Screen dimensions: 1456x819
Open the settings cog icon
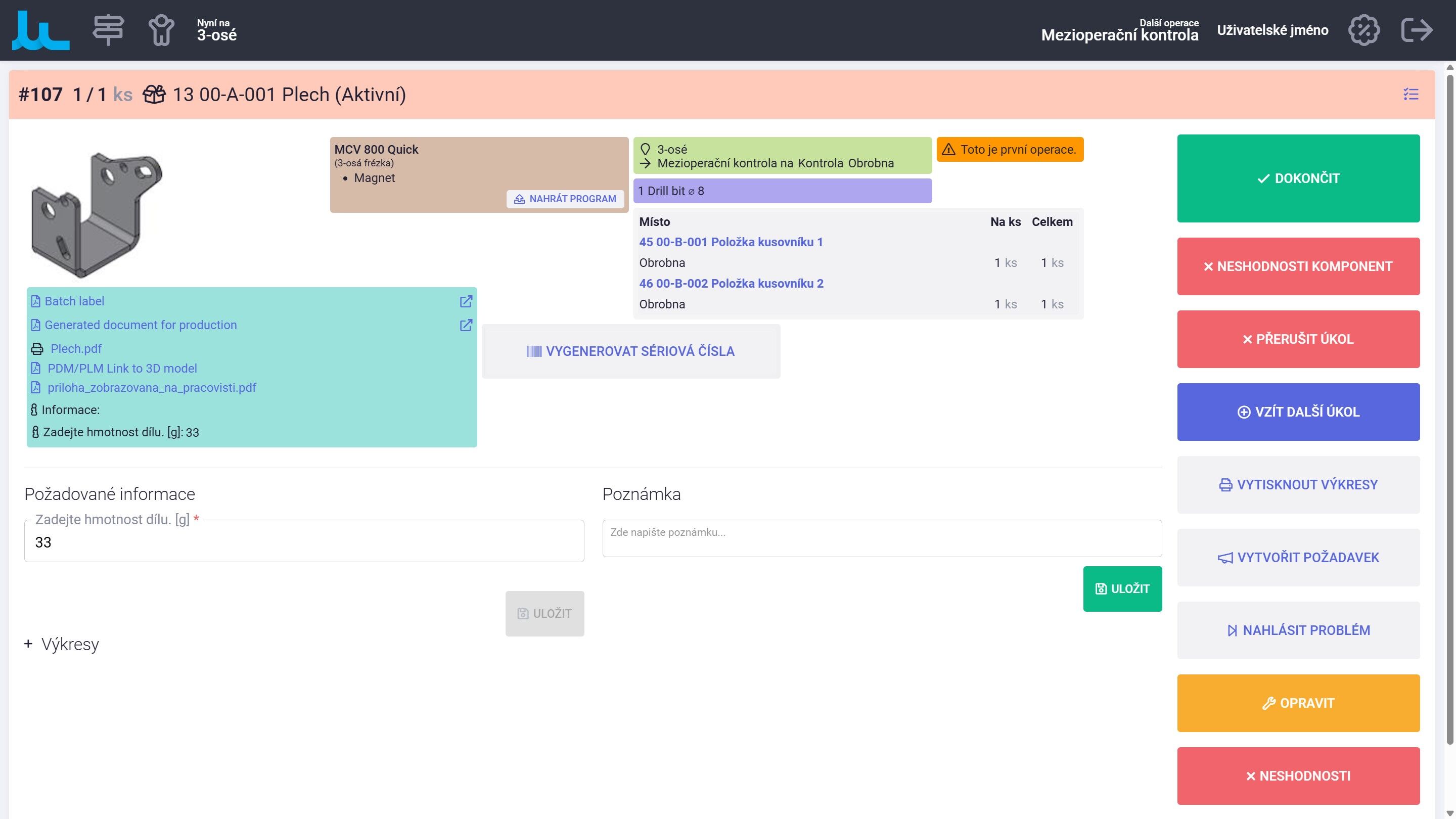click(1364, 30)
